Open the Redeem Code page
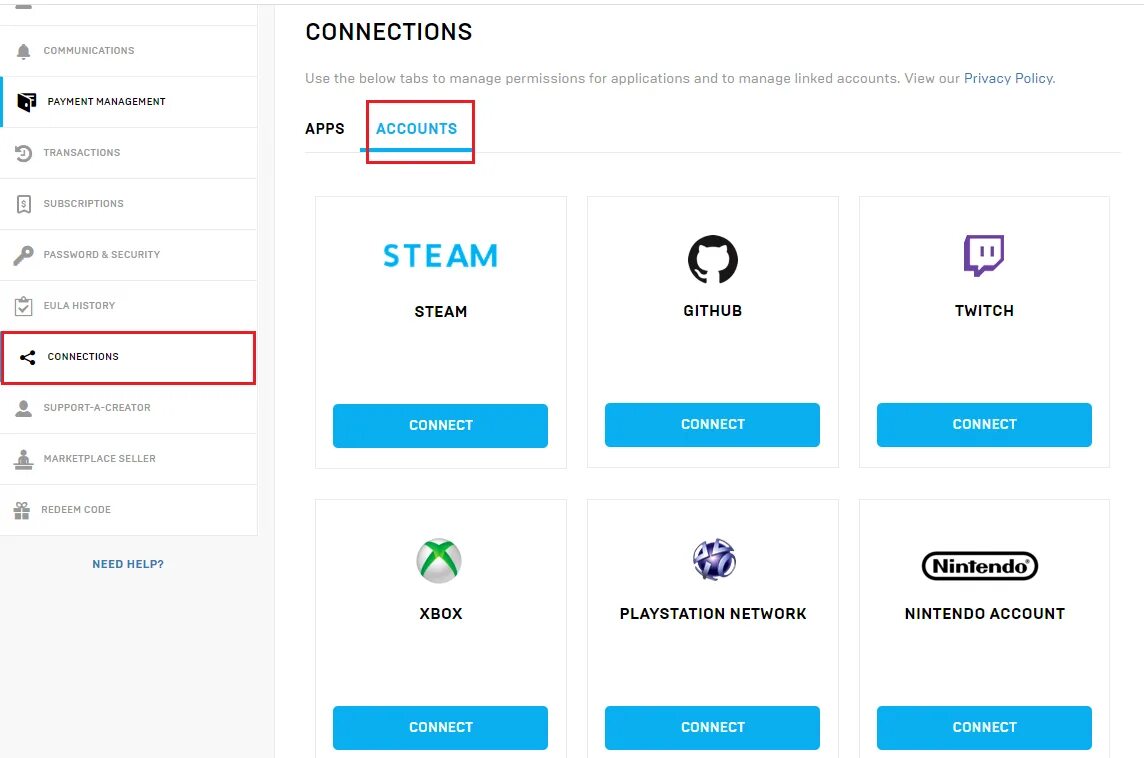The image size is (1144, 758). coord(128,510)
